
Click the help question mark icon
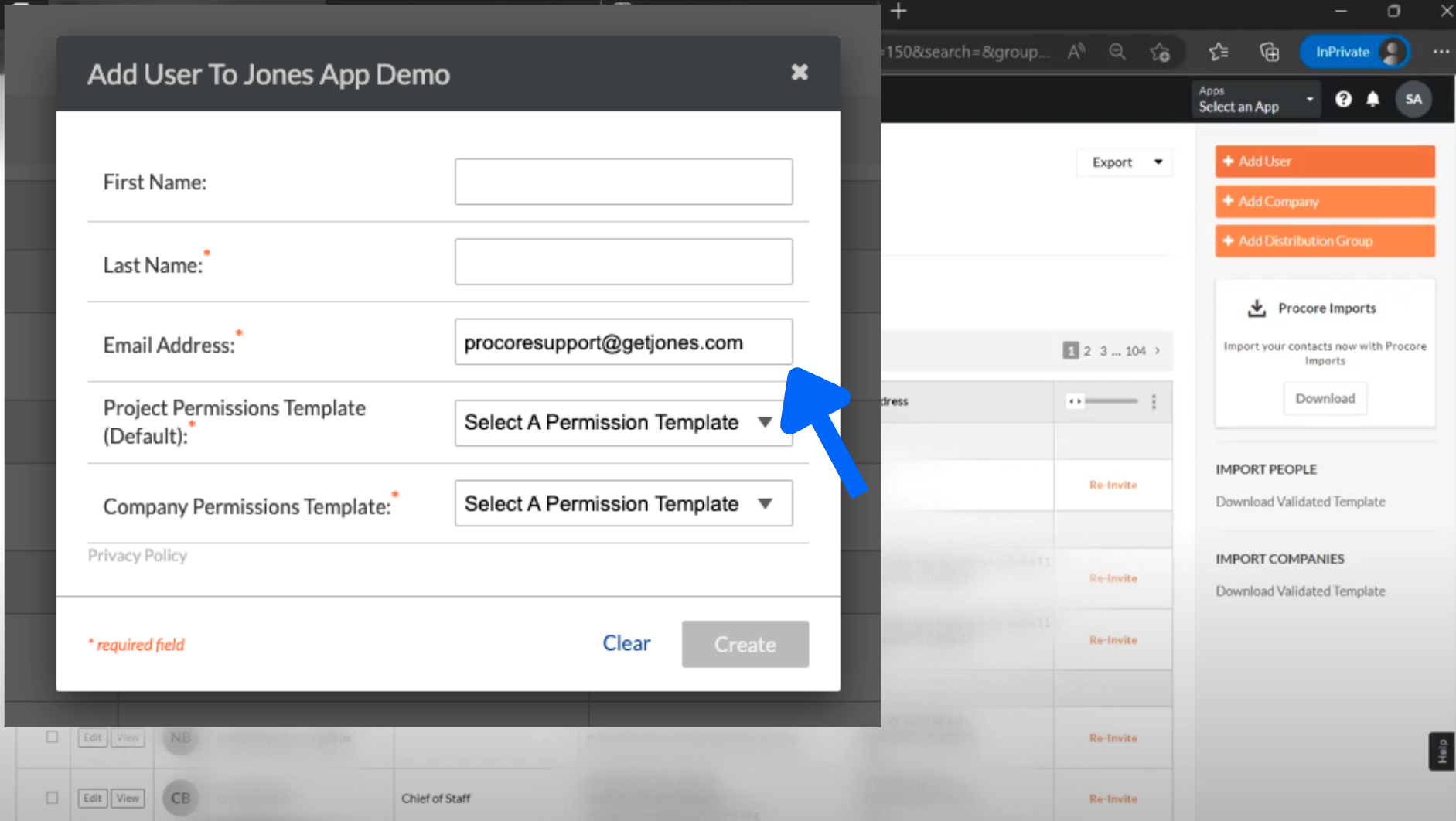pos(1343,99)
